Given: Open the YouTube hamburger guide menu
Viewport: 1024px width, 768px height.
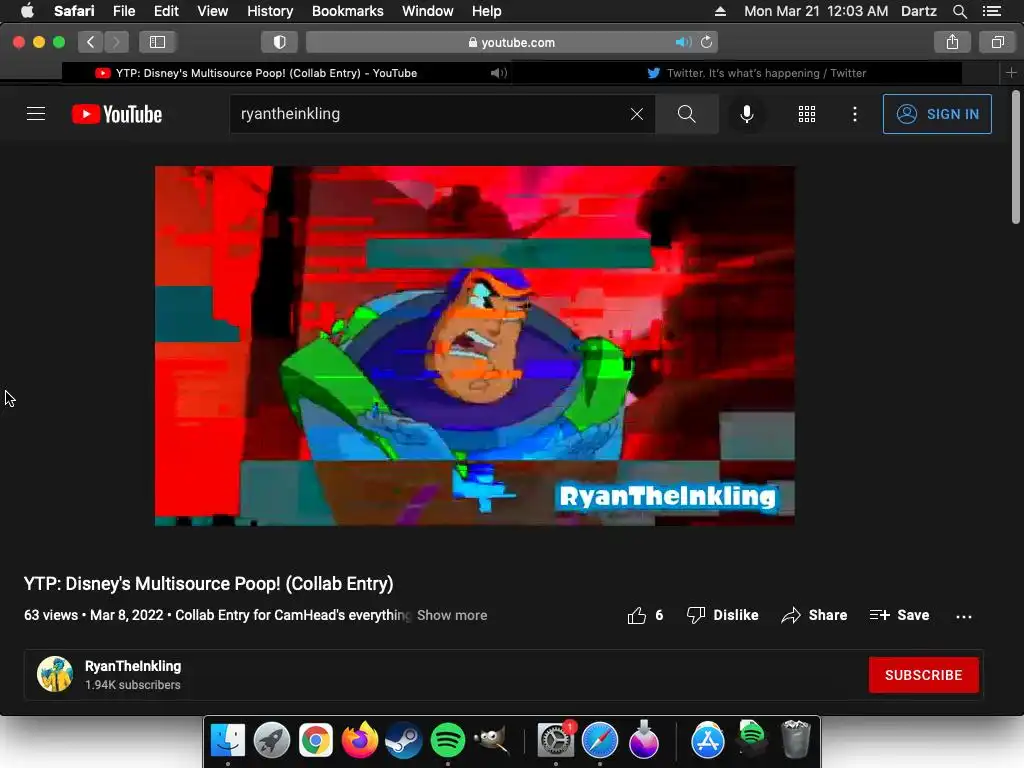Looking at the screenshot, I should (x=36, y=114).
